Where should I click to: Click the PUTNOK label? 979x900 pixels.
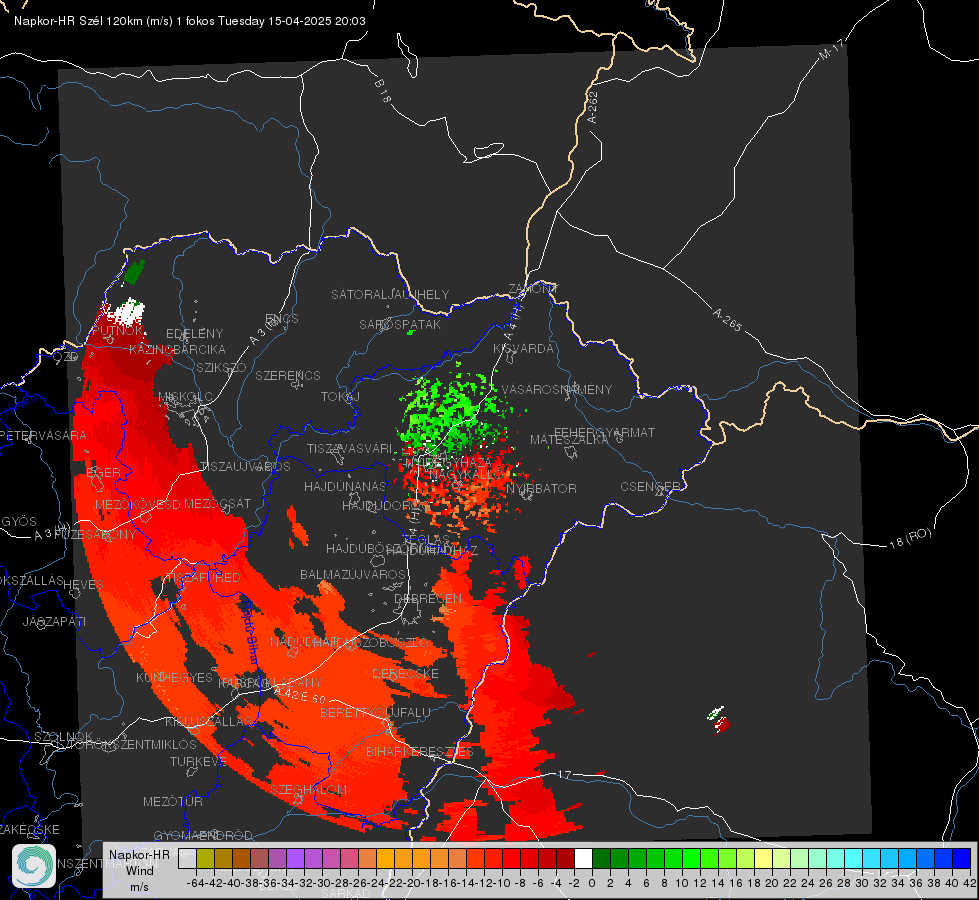point(119,330)
